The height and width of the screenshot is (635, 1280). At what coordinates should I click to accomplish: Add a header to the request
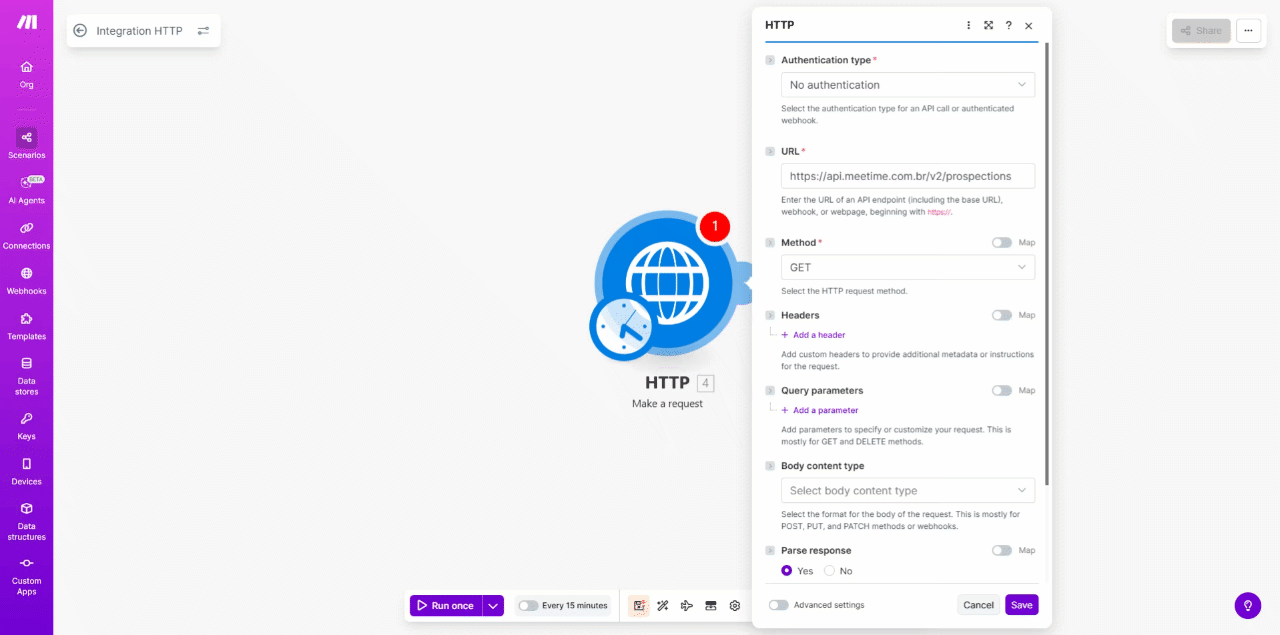(x=813, y=334)
